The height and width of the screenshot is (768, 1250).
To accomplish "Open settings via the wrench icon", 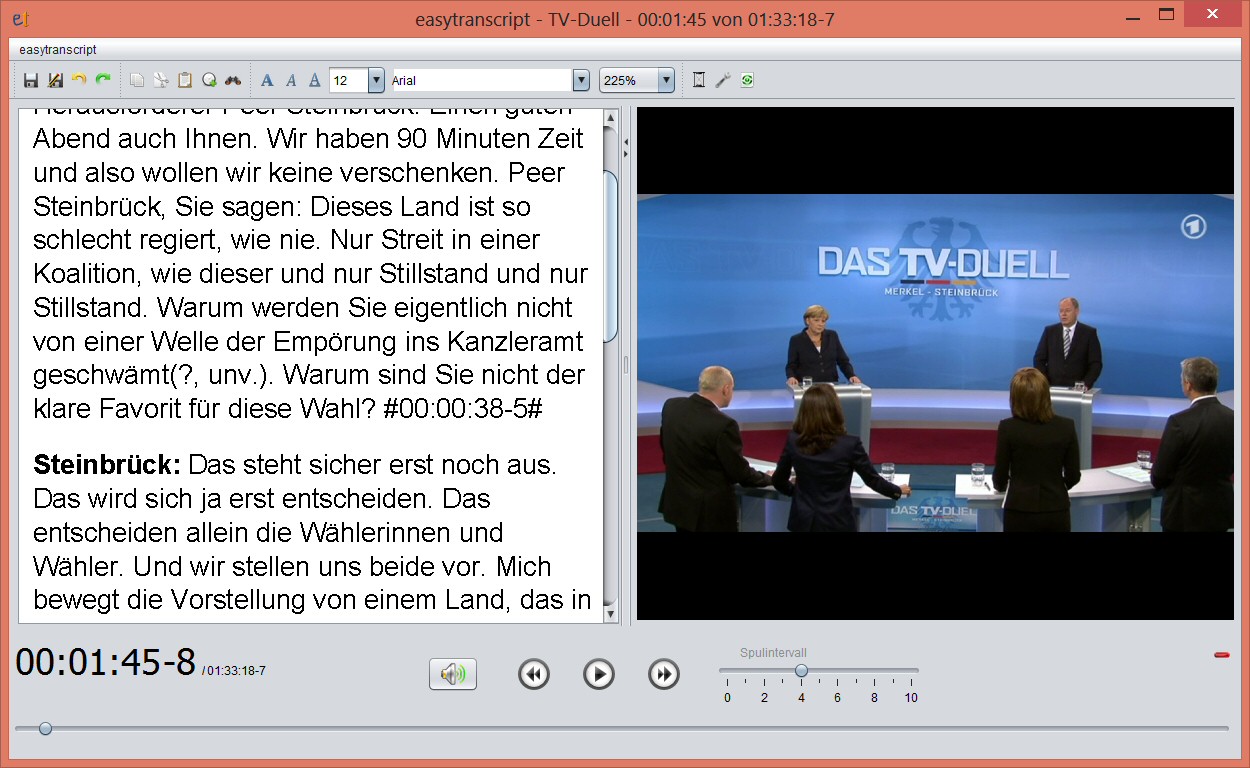I will [x=721, y=80].
